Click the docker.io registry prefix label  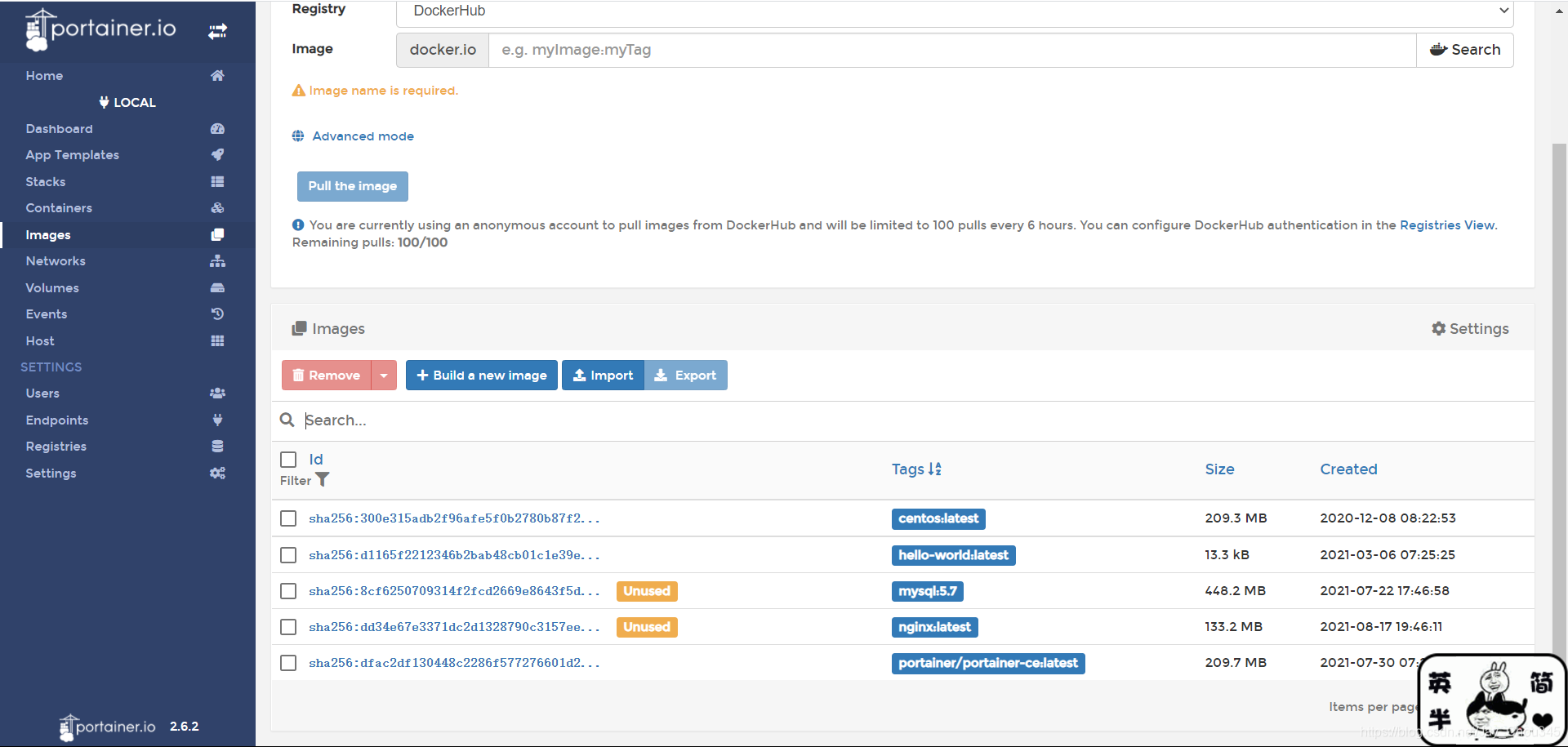(443, 50)
